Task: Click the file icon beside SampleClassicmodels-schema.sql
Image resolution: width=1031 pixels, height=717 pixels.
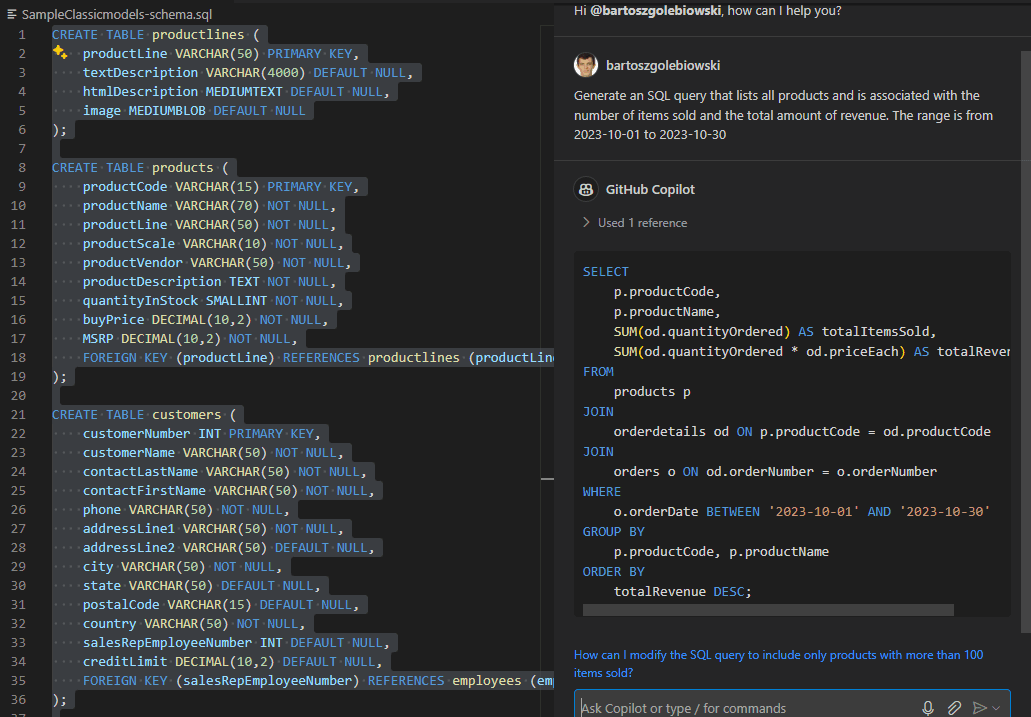Action: pos(12,14)
